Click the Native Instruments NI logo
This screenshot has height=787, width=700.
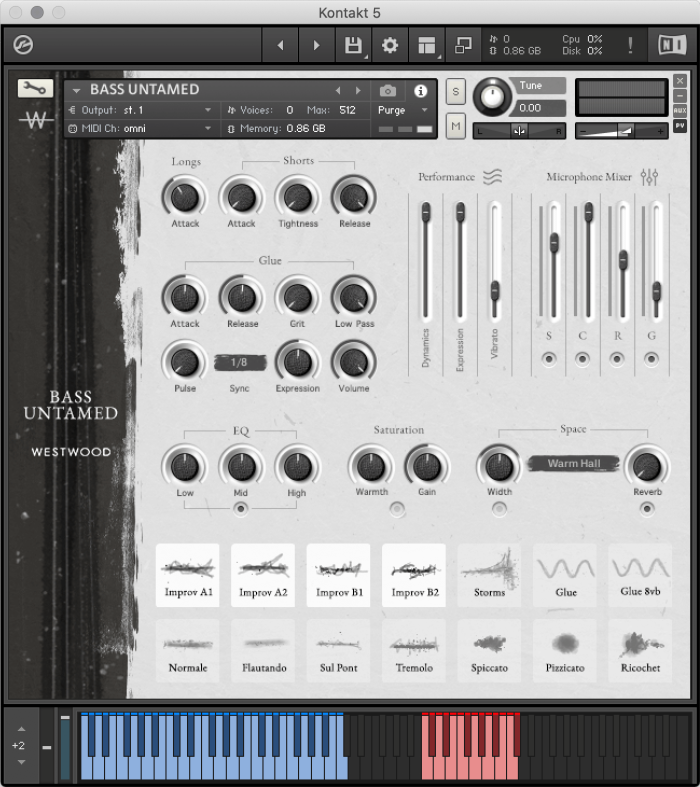coord(672,45)
